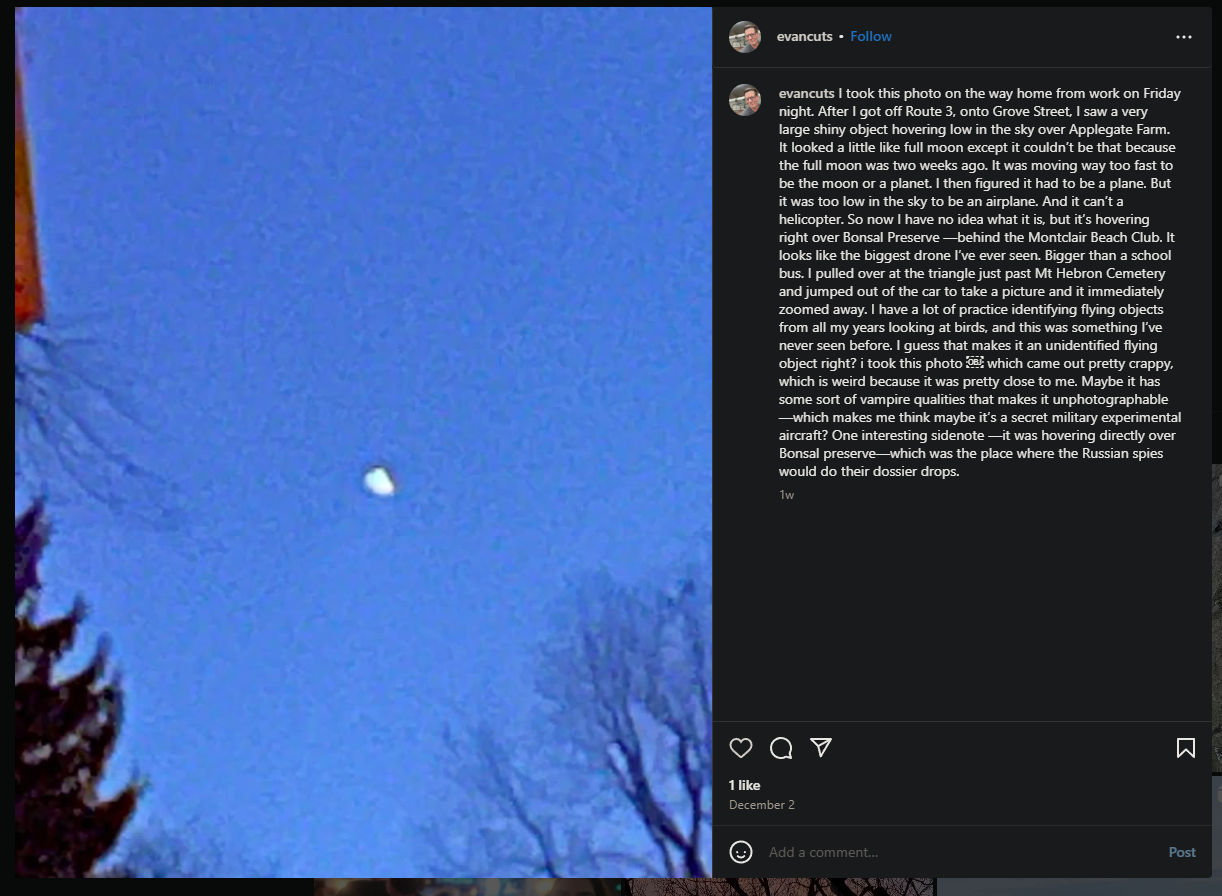Click the 1w timestamp under the caption

787,495
